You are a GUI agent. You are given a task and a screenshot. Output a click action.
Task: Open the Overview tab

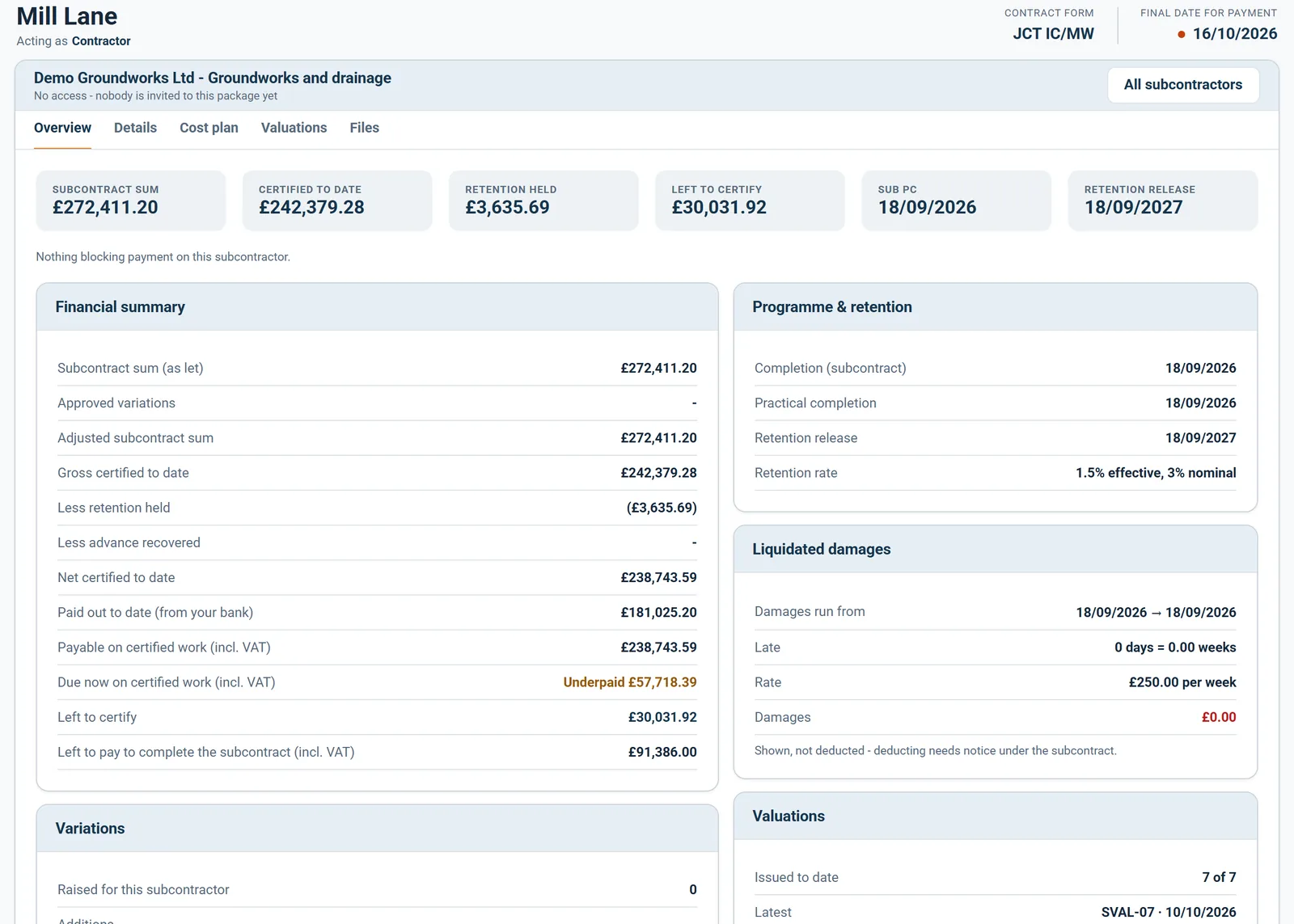click(62, 128)
